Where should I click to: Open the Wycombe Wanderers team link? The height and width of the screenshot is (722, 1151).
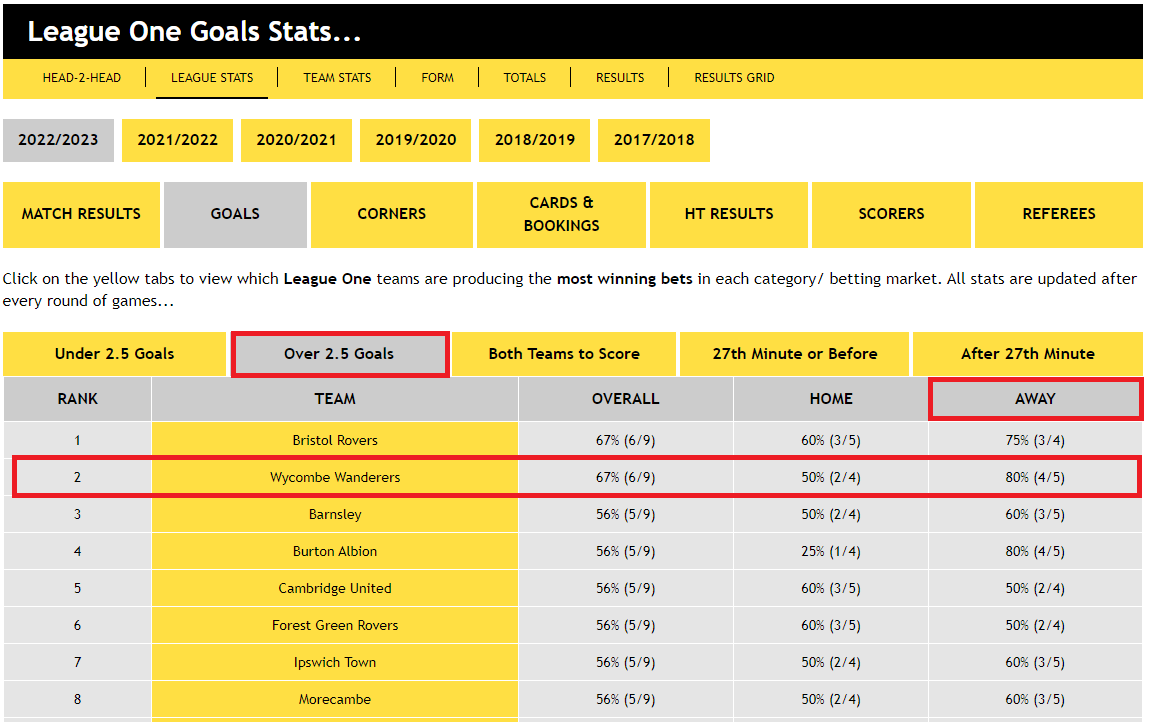335,478
